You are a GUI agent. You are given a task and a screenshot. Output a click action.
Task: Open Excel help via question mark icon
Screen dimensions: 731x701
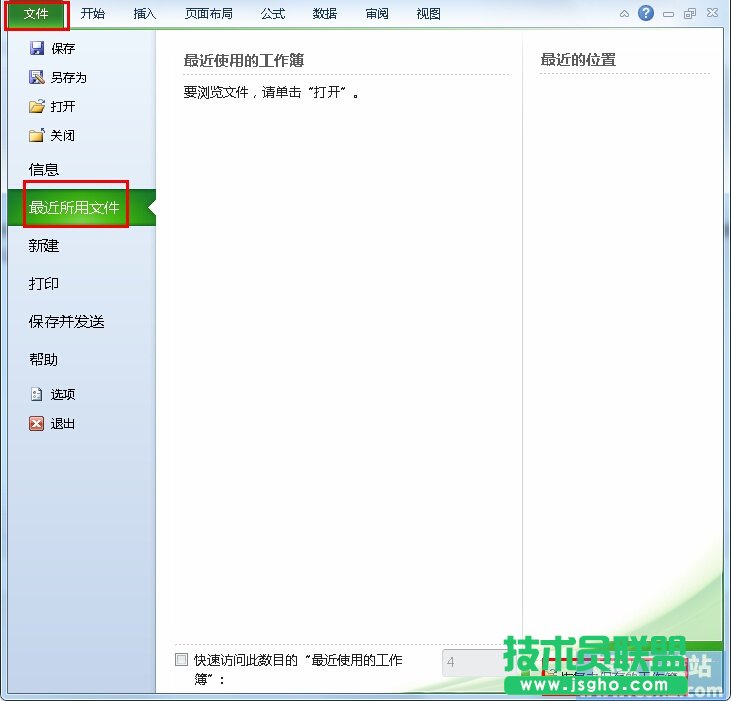[x=646, y=13]
